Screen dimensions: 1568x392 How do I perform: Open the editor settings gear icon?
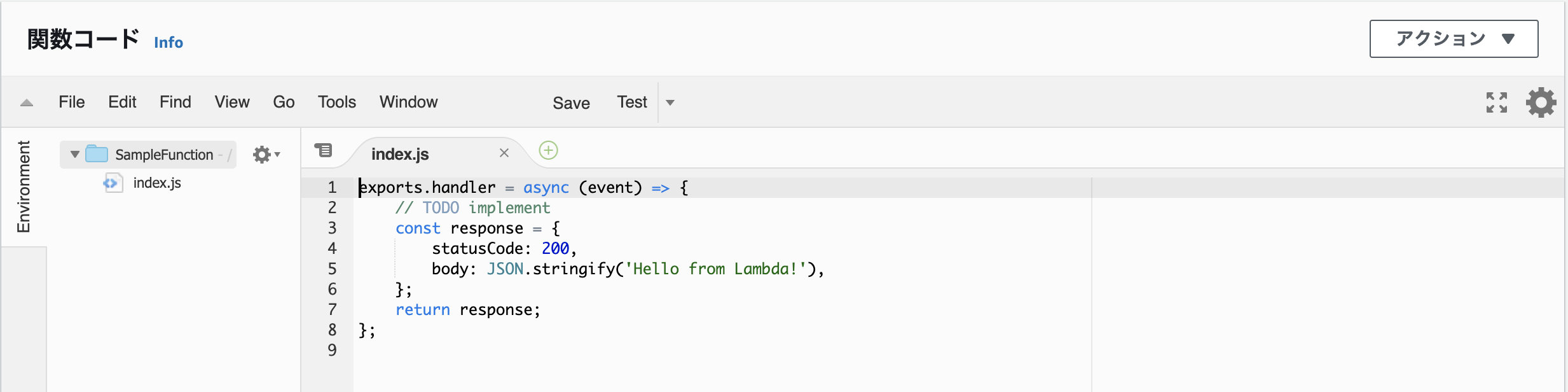click(x=1541, y=102)
